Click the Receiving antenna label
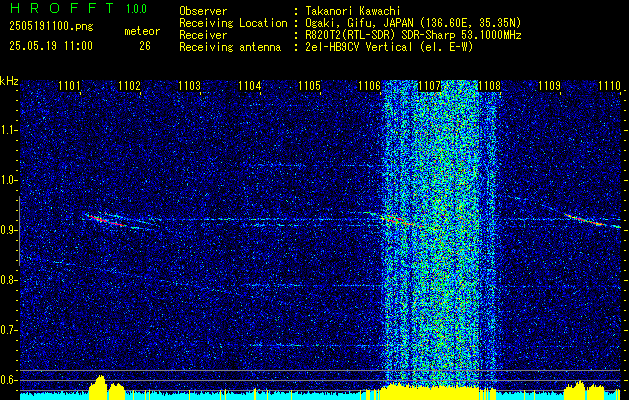629x400 pixels. [x=230, y=47]
